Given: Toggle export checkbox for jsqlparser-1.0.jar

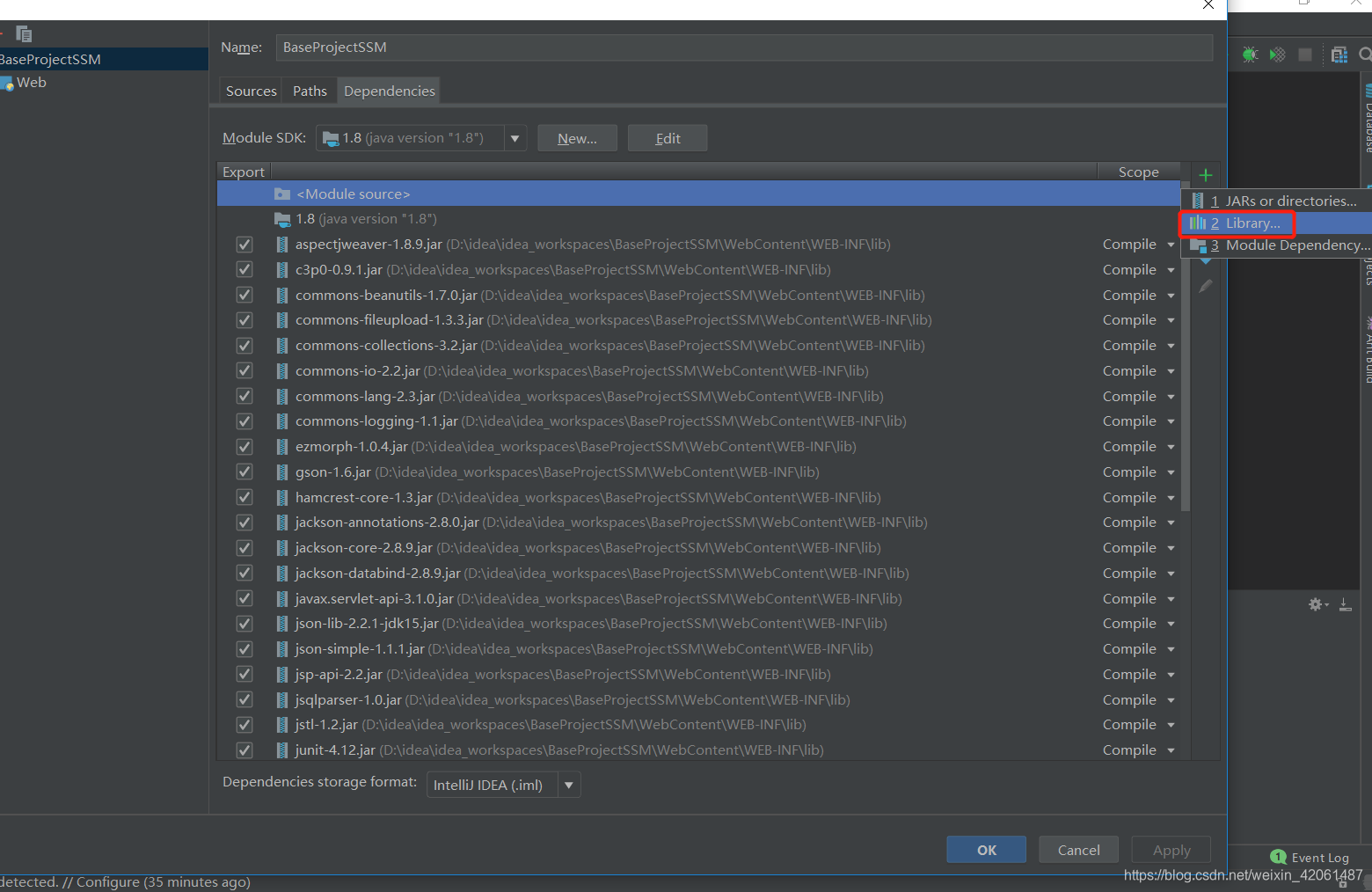Looking at the screenshot, I should click(244, 700).
